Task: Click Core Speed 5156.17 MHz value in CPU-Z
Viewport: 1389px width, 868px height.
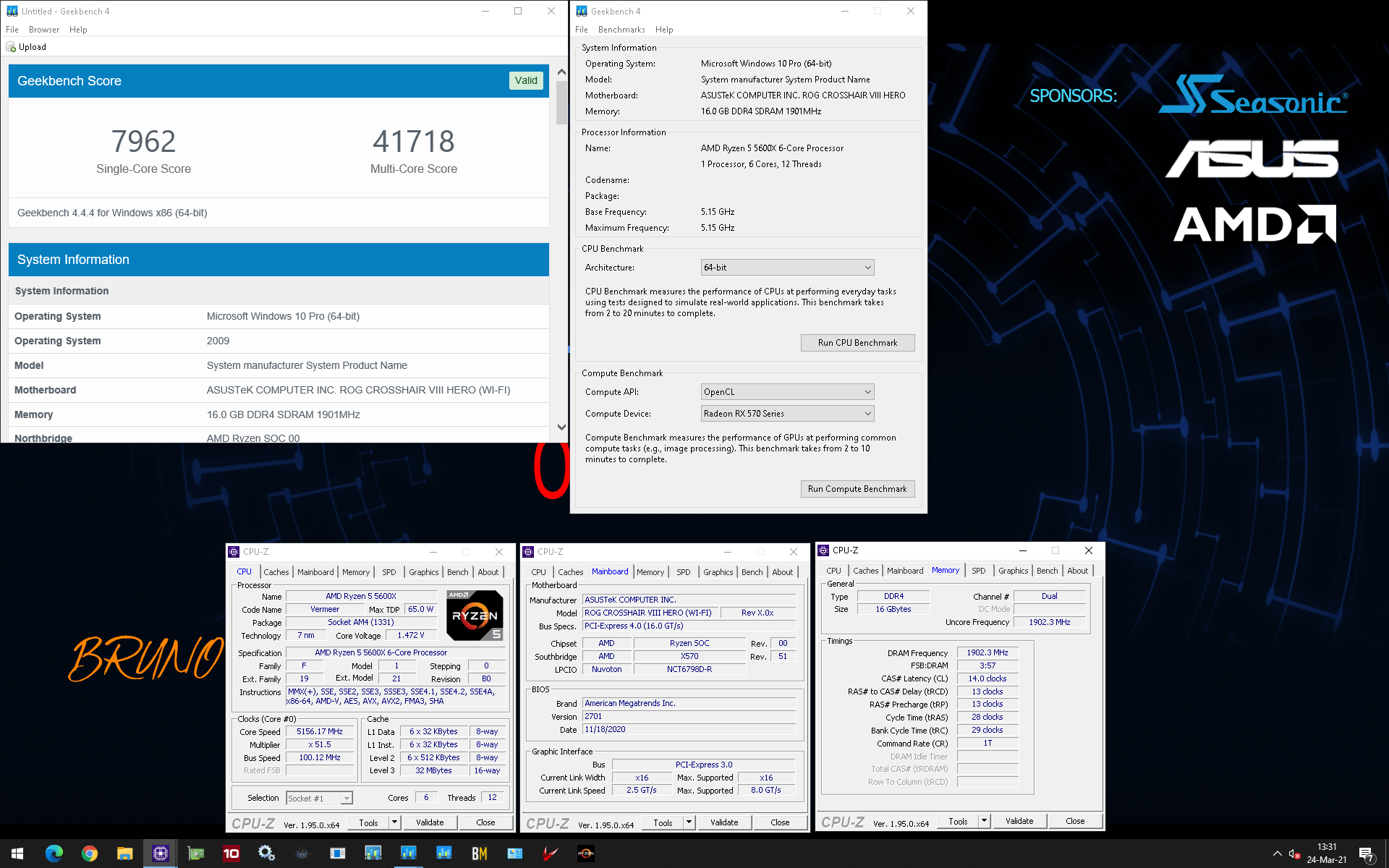Action: pos(320,732)
